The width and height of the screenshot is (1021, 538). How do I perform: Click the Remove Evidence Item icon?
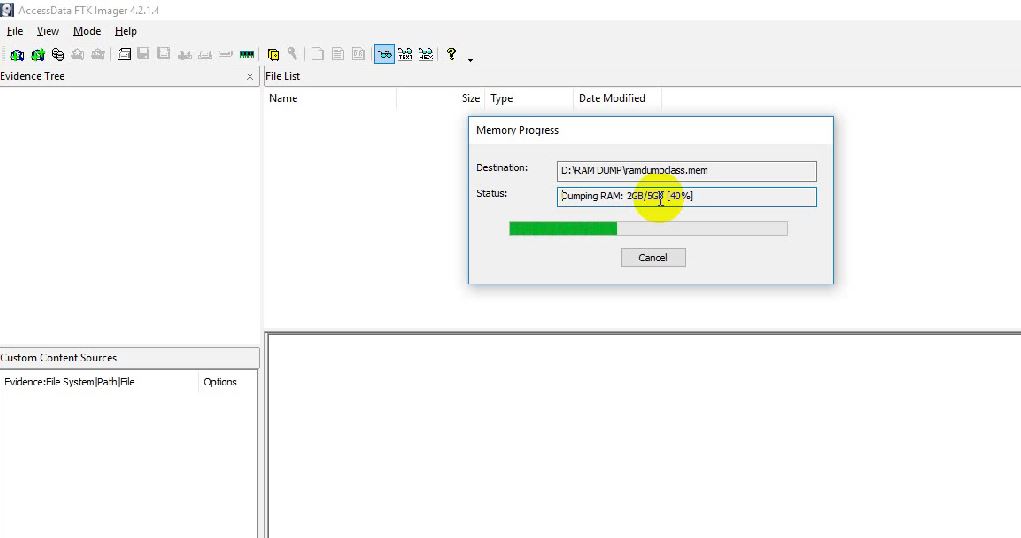pos(77,54)
